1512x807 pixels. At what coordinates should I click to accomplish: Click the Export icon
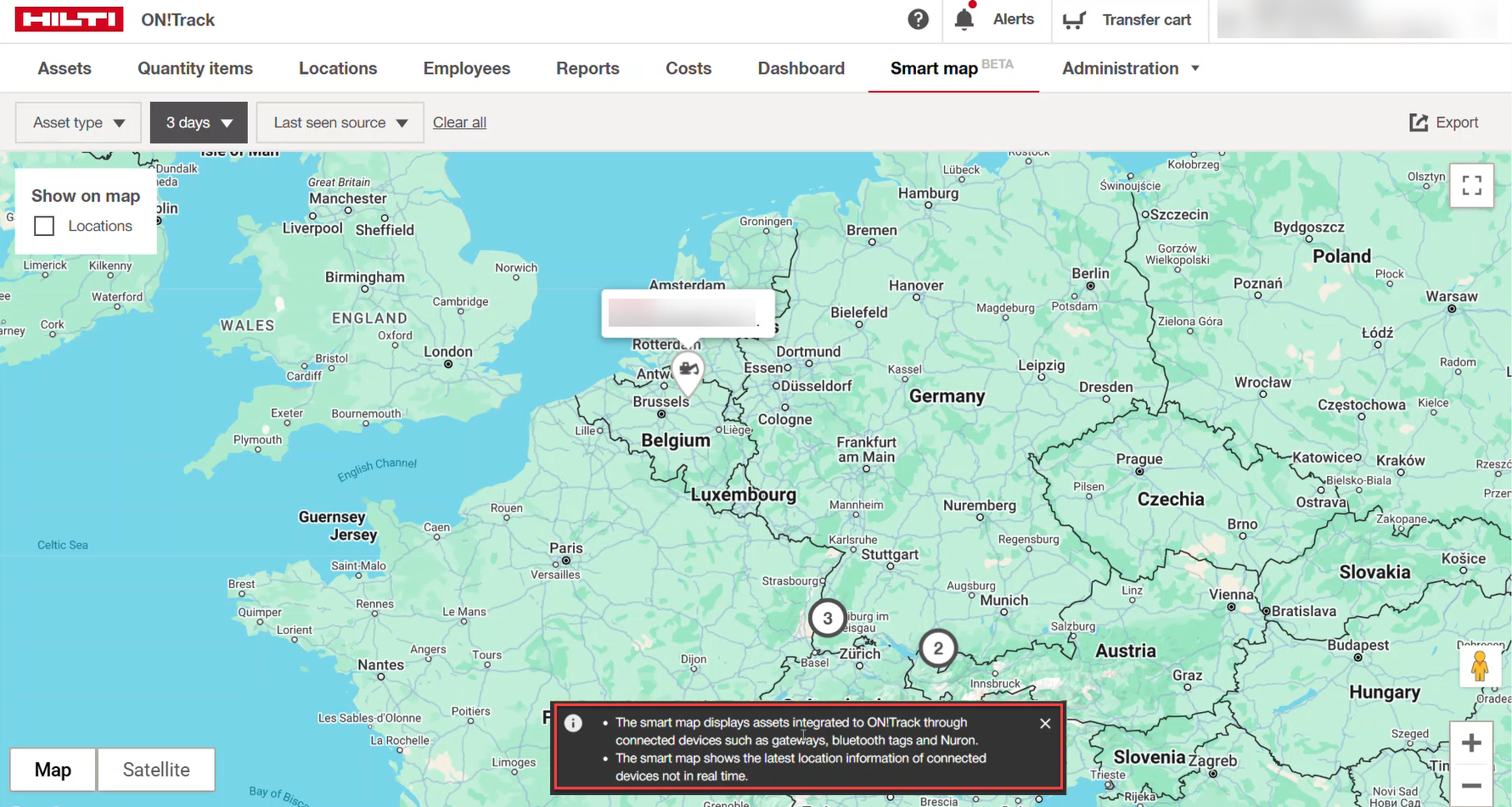click(1419, 122)
